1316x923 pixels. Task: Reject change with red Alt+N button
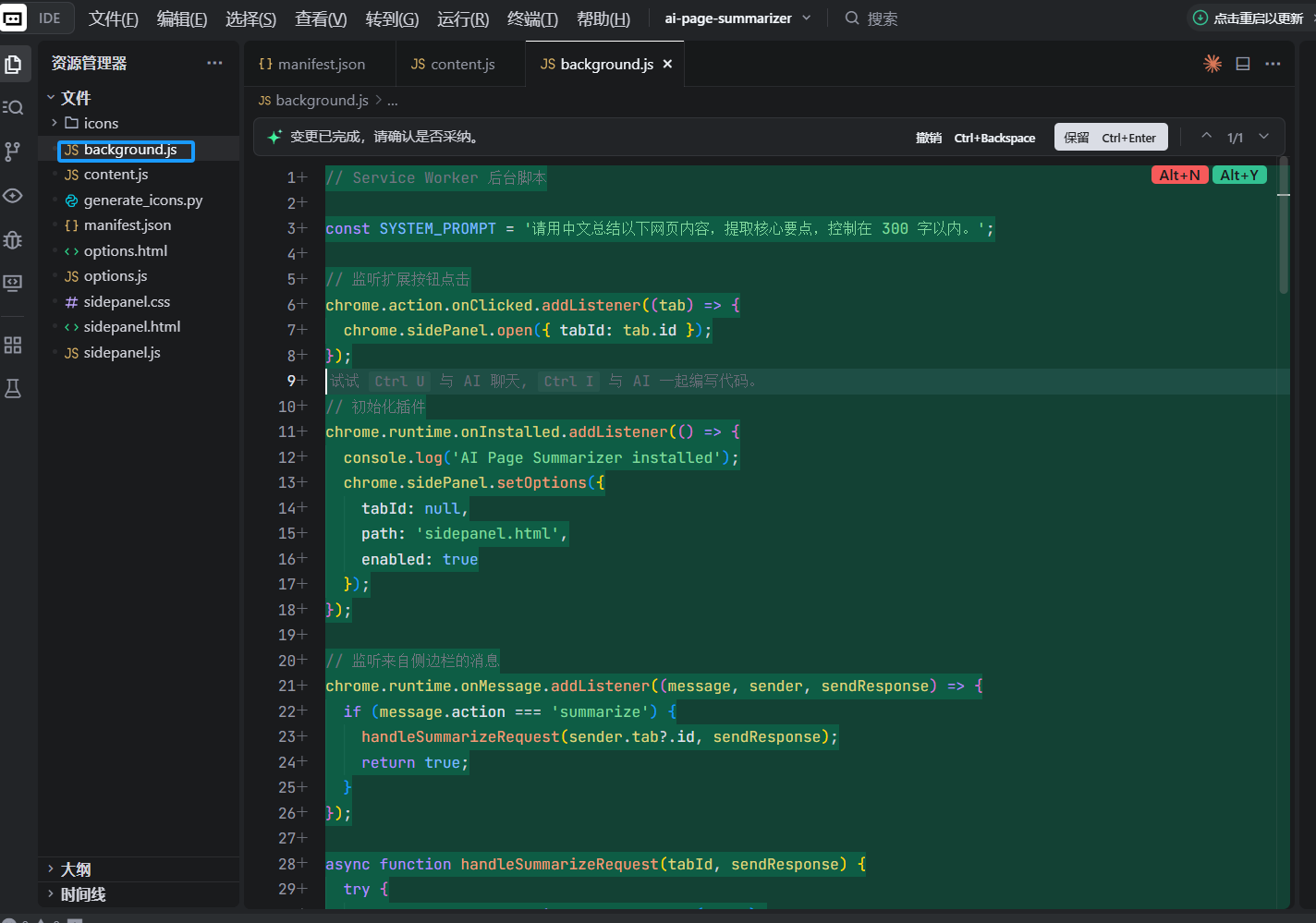(x=1179, y=176)
